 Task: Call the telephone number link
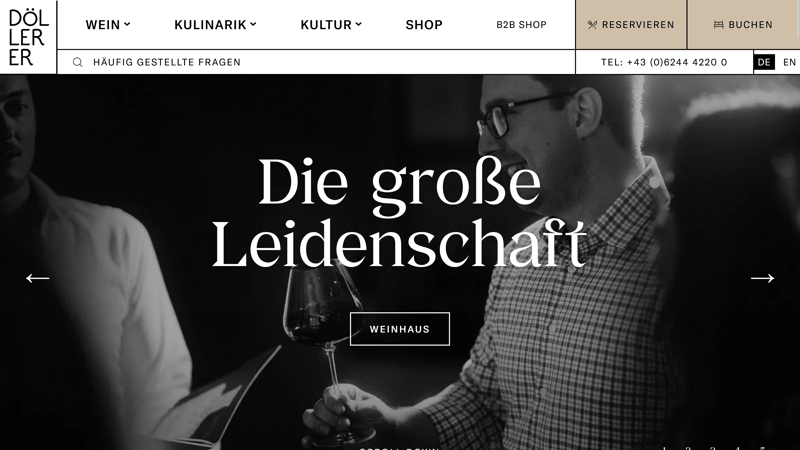pyautogui.click(x=664, y=62)
